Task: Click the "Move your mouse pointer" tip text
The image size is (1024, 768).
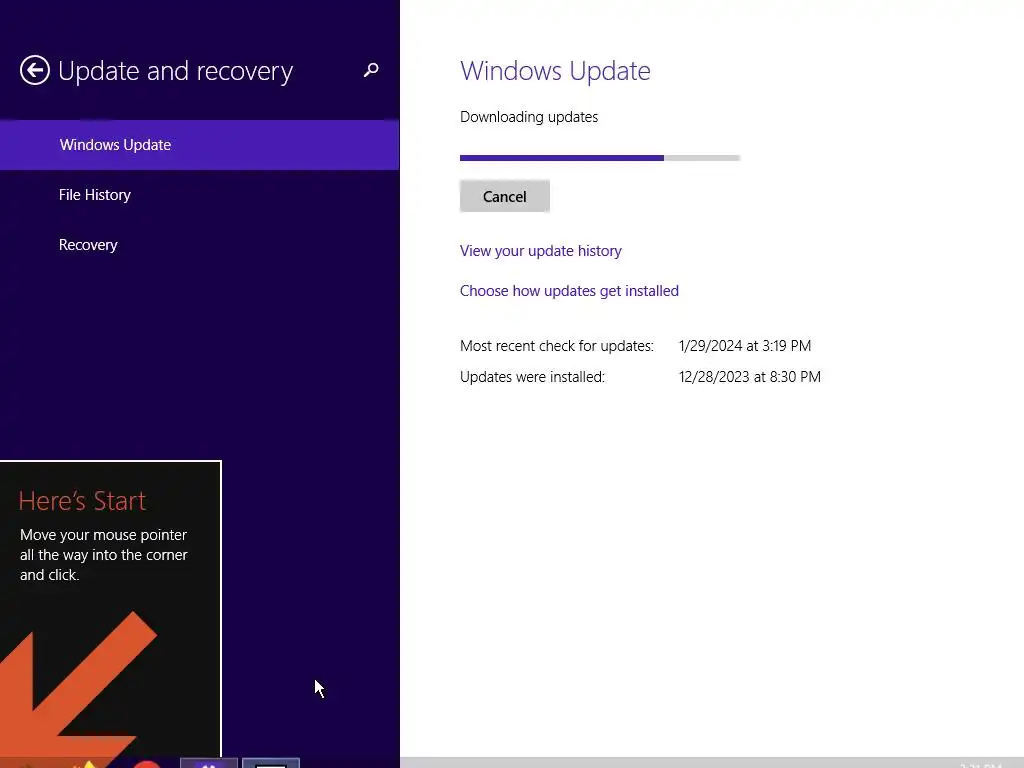Action: pyautogui.click(x=104, y=554)
